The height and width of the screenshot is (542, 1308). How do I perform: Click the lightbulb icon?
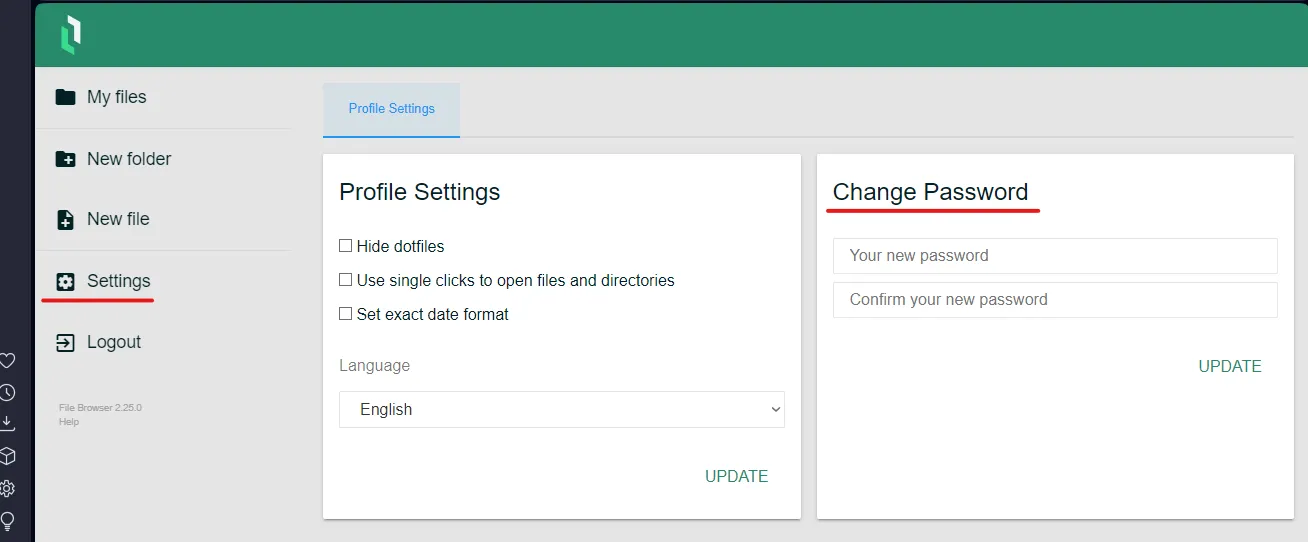click(7, 521)
